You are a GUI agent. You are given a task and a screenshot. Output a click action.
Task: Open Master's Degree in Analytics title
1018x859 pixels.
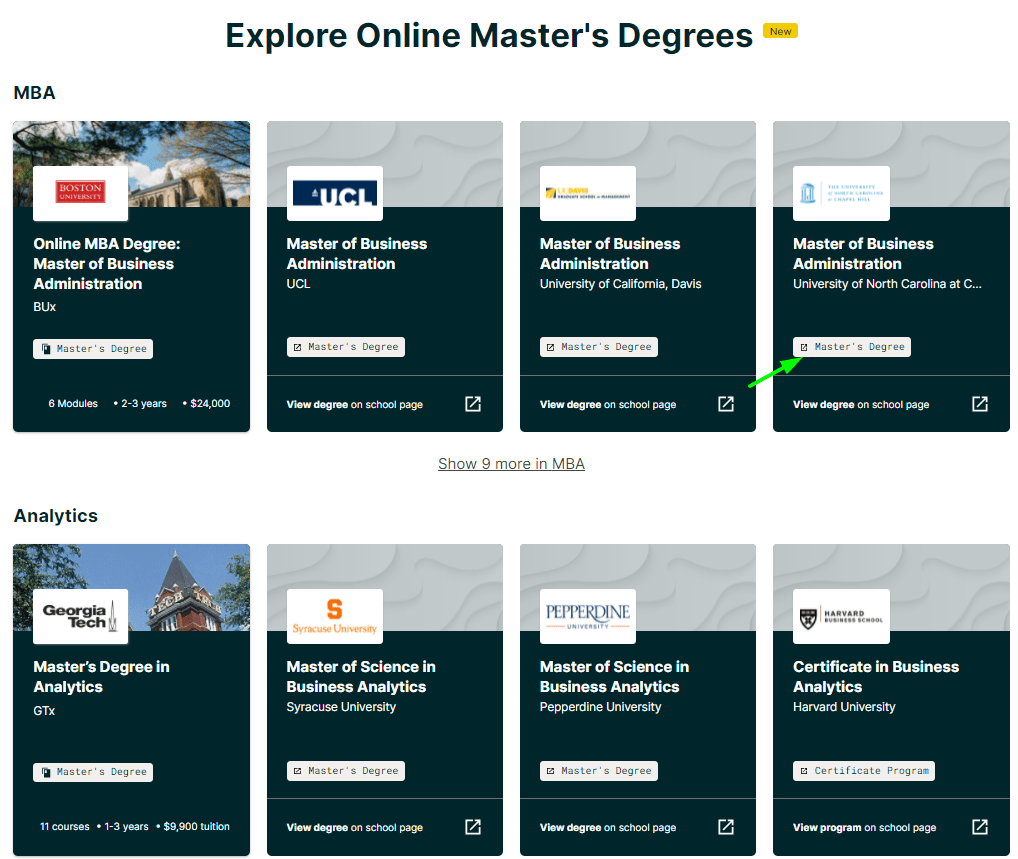101,677
